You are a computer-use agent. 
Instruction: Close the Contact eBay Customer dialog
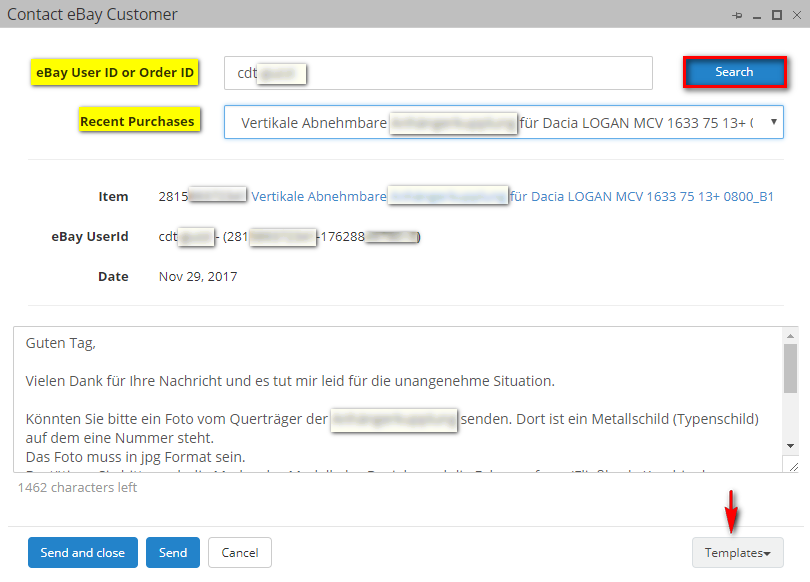click(794, 15)
